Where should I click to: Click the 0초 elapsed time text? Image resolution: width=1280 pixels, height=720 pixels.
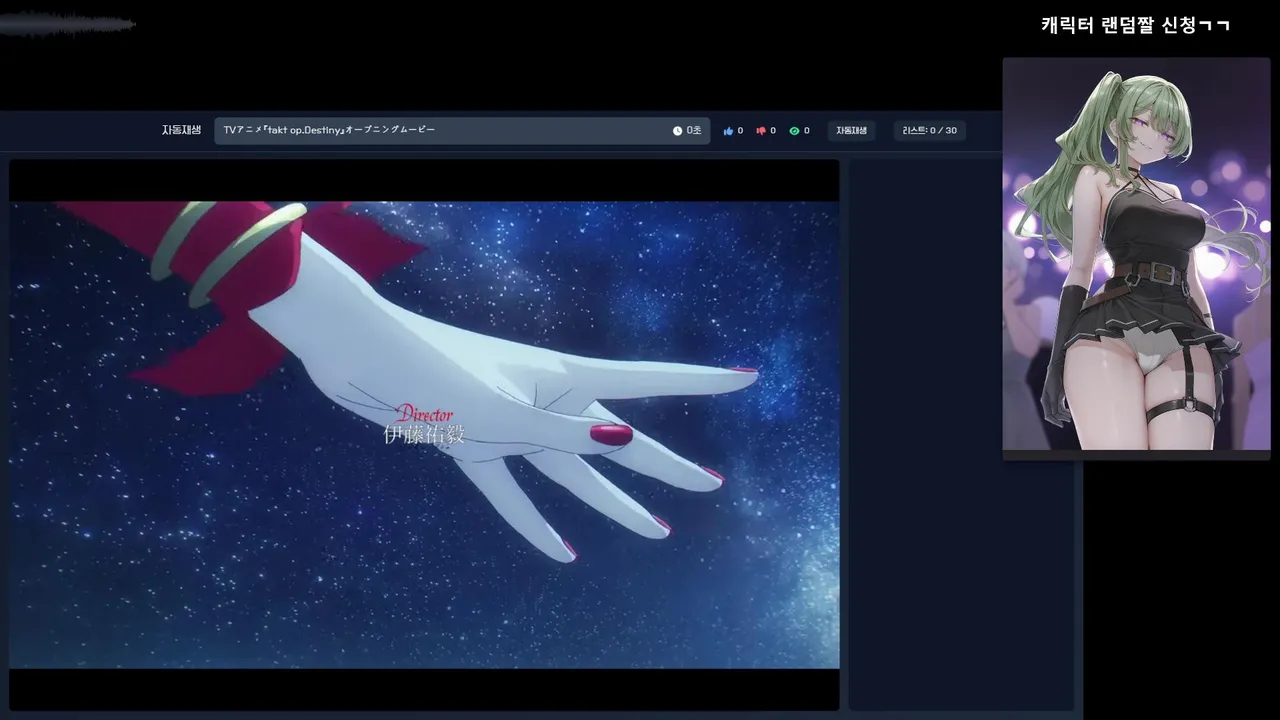coord(694,131)
